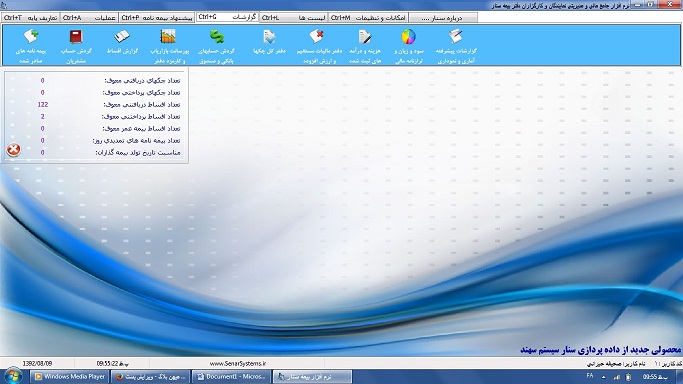Viewport: 683px width, 384px height.
Task: Switch to Windows Media Player taskbar button
Action: click(70, 377)
